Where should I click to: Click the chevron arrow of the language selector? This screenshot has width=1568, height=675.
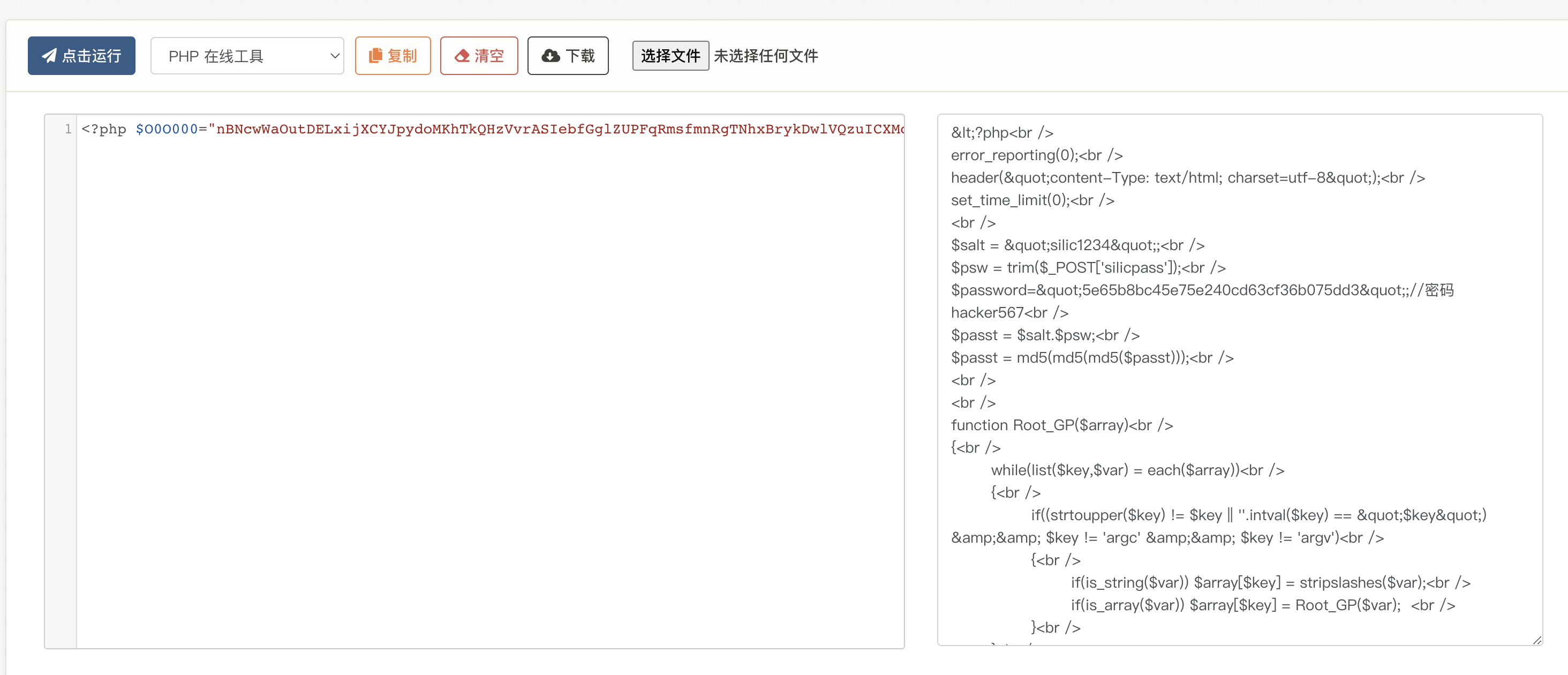334,56
